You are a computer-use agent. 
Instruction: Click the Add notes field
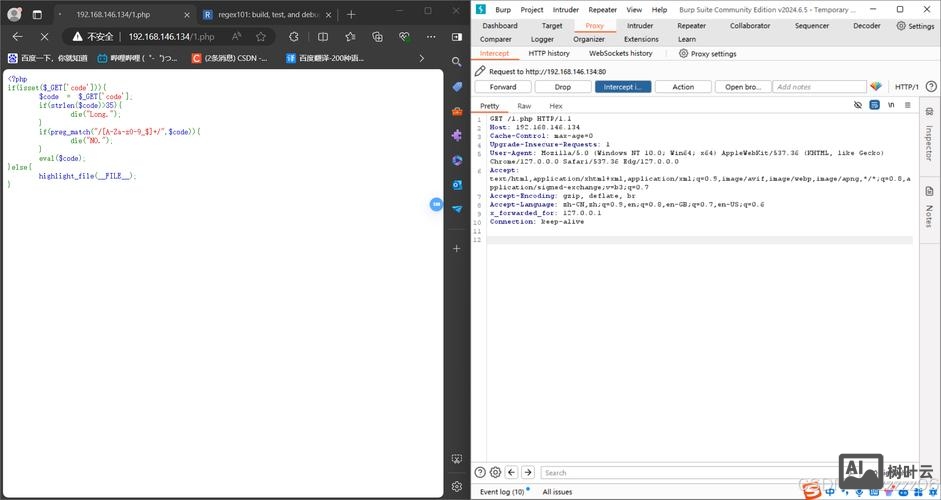(x=819, y=87)
